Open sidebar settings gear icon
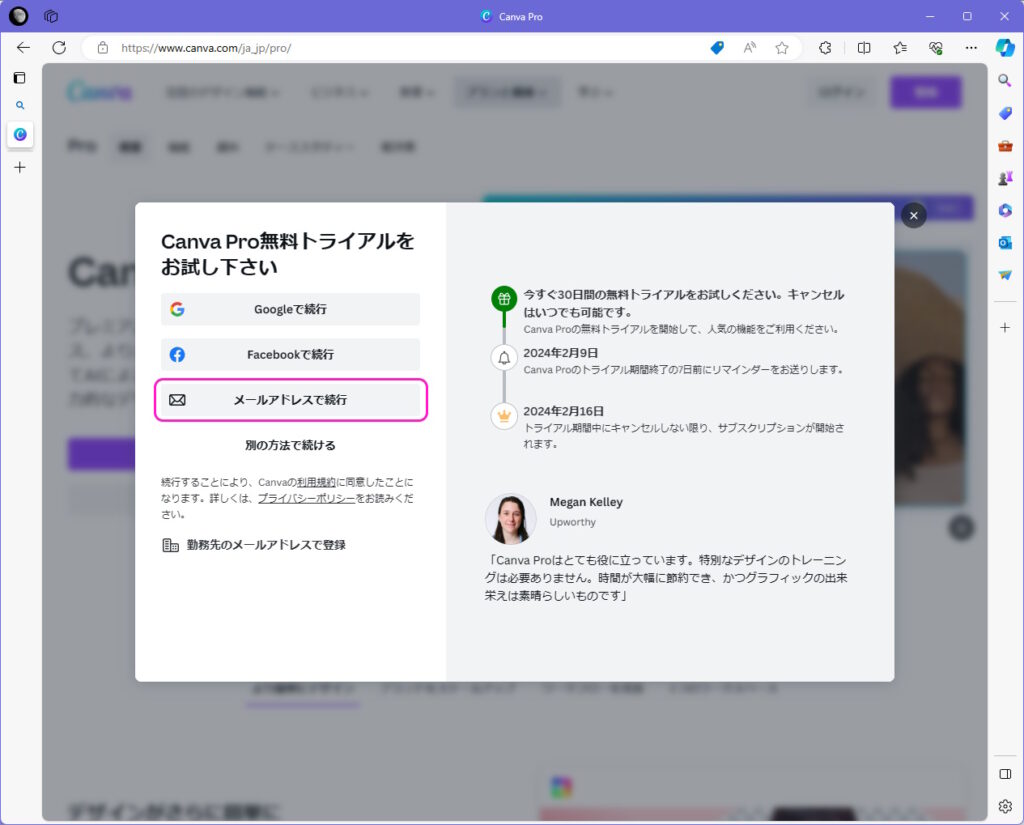Screen dimensions: 1024x825 point(1005,806)
